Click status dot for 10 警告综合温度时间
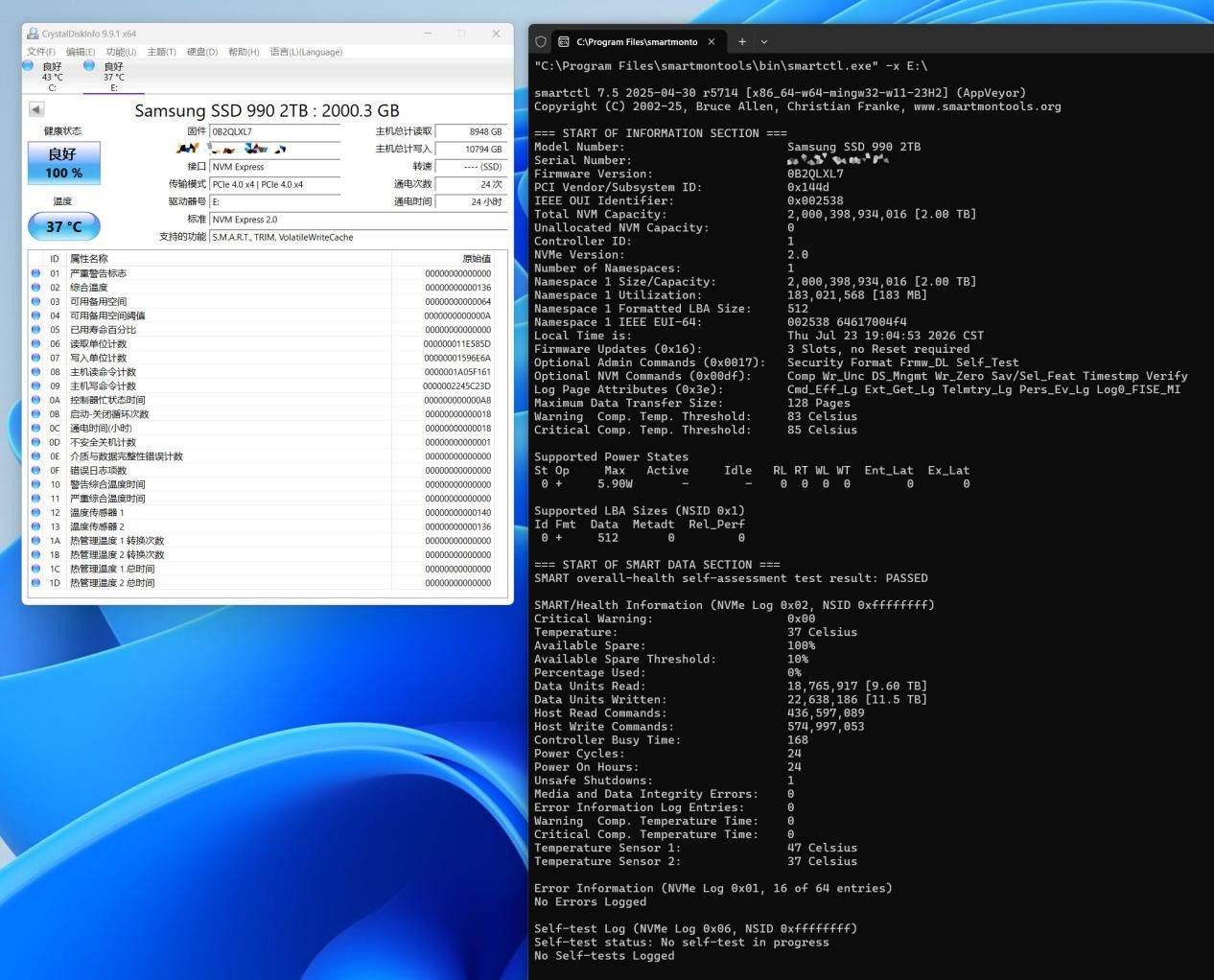1214x980 pixels. pos(36,484)
